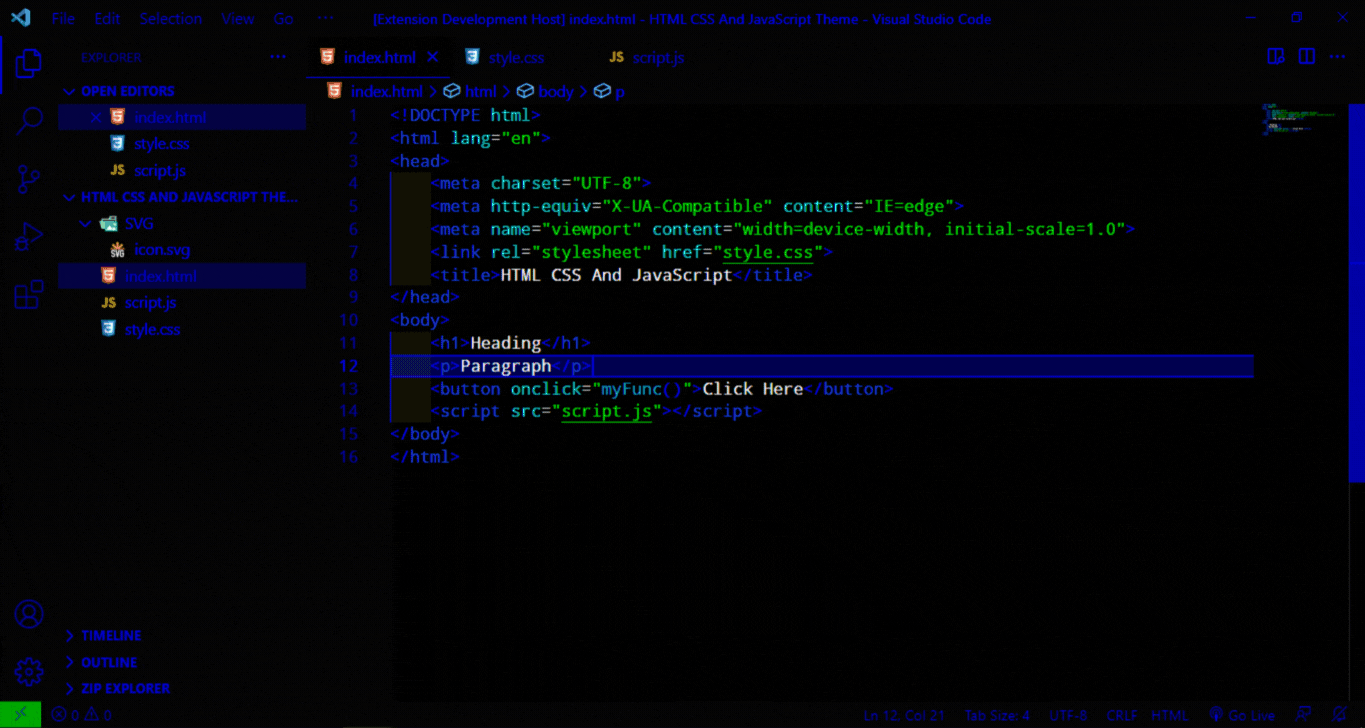
Task: Open Explorer views and more actions ellipsis
Action: [278, 58]
